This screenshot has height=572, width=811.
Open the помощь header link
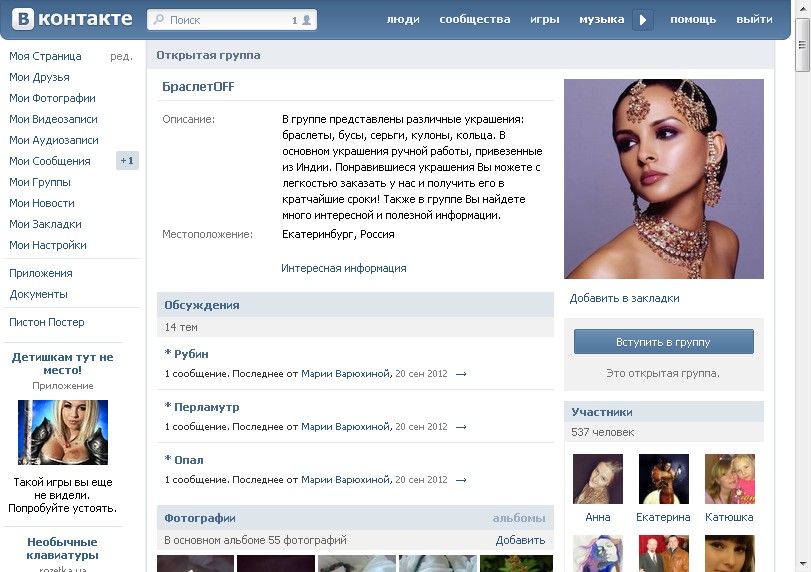(x=693, y=20)
